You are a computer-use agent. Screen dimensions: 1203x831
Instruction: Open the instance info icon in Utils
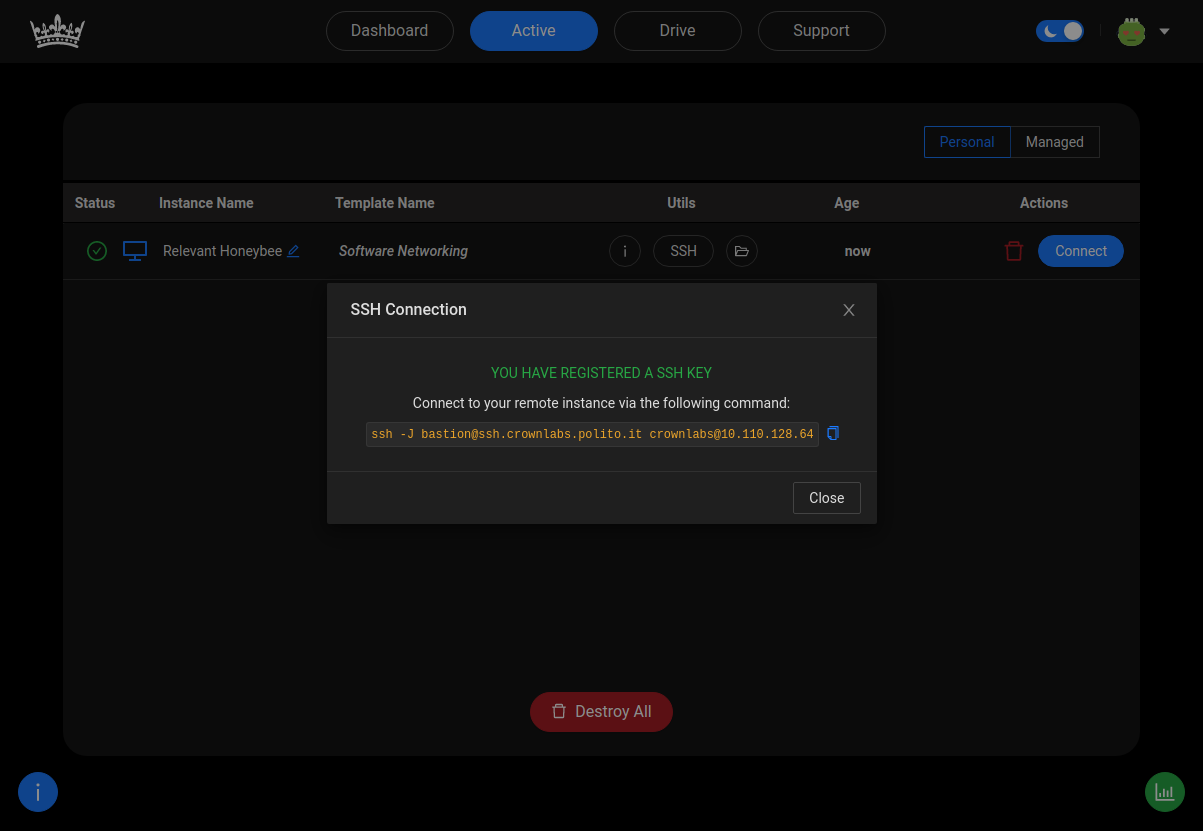[x=625, y=251]
